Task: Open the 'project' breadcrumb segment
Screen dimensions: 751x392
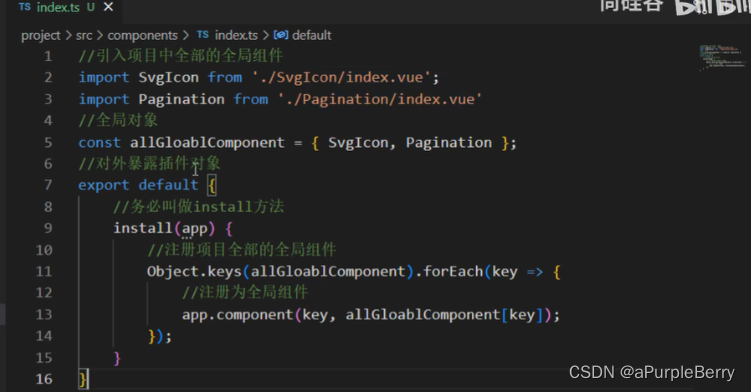Action: point(41,35)
